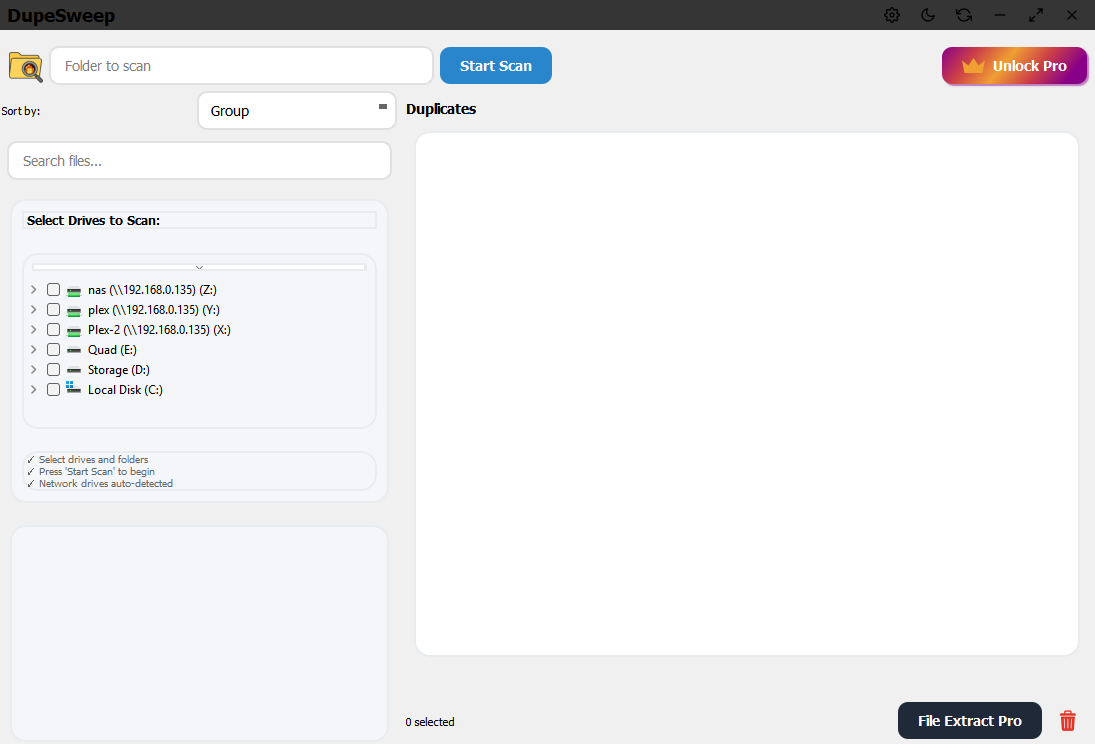The height and width of the screenshot is (744, 1095).
Task: Click the Start Scan button
Action: [x=496, y=66]
